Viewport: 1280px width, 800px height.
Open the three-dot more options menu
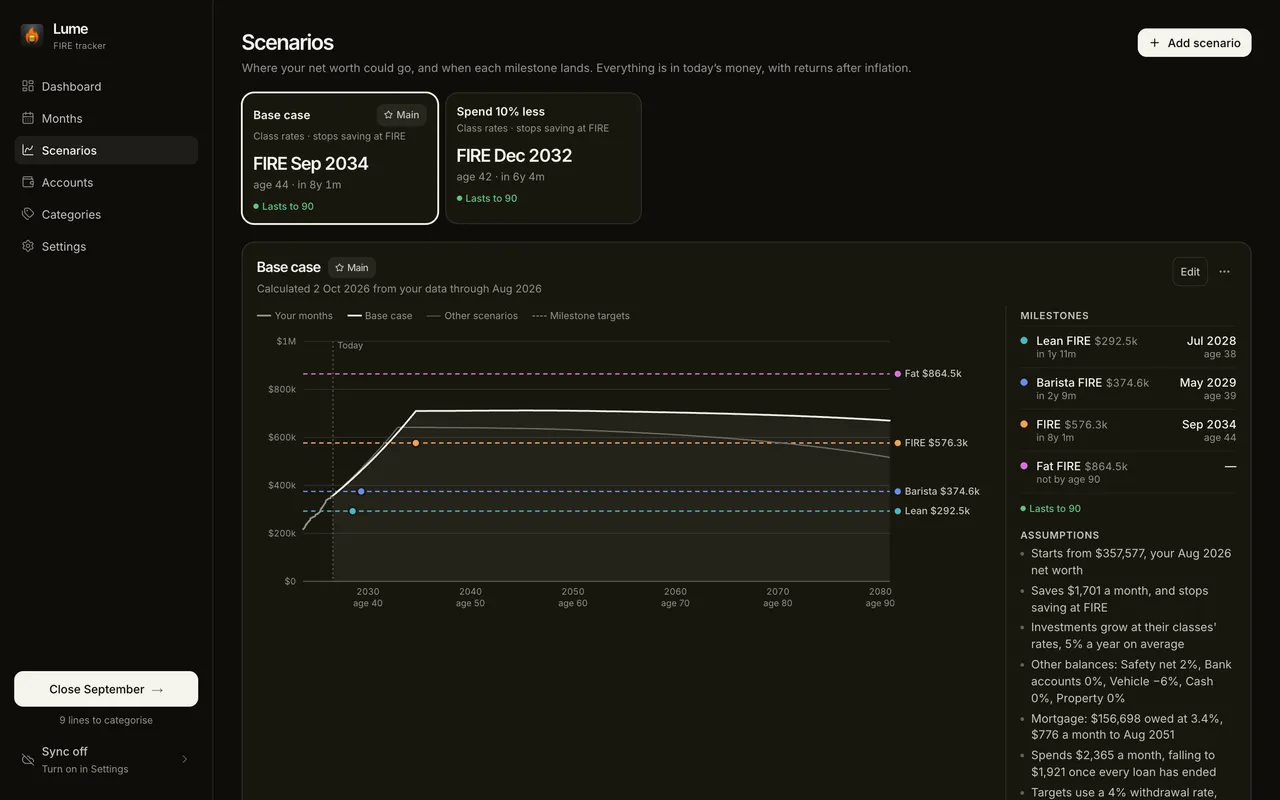tap(1224, 272)
